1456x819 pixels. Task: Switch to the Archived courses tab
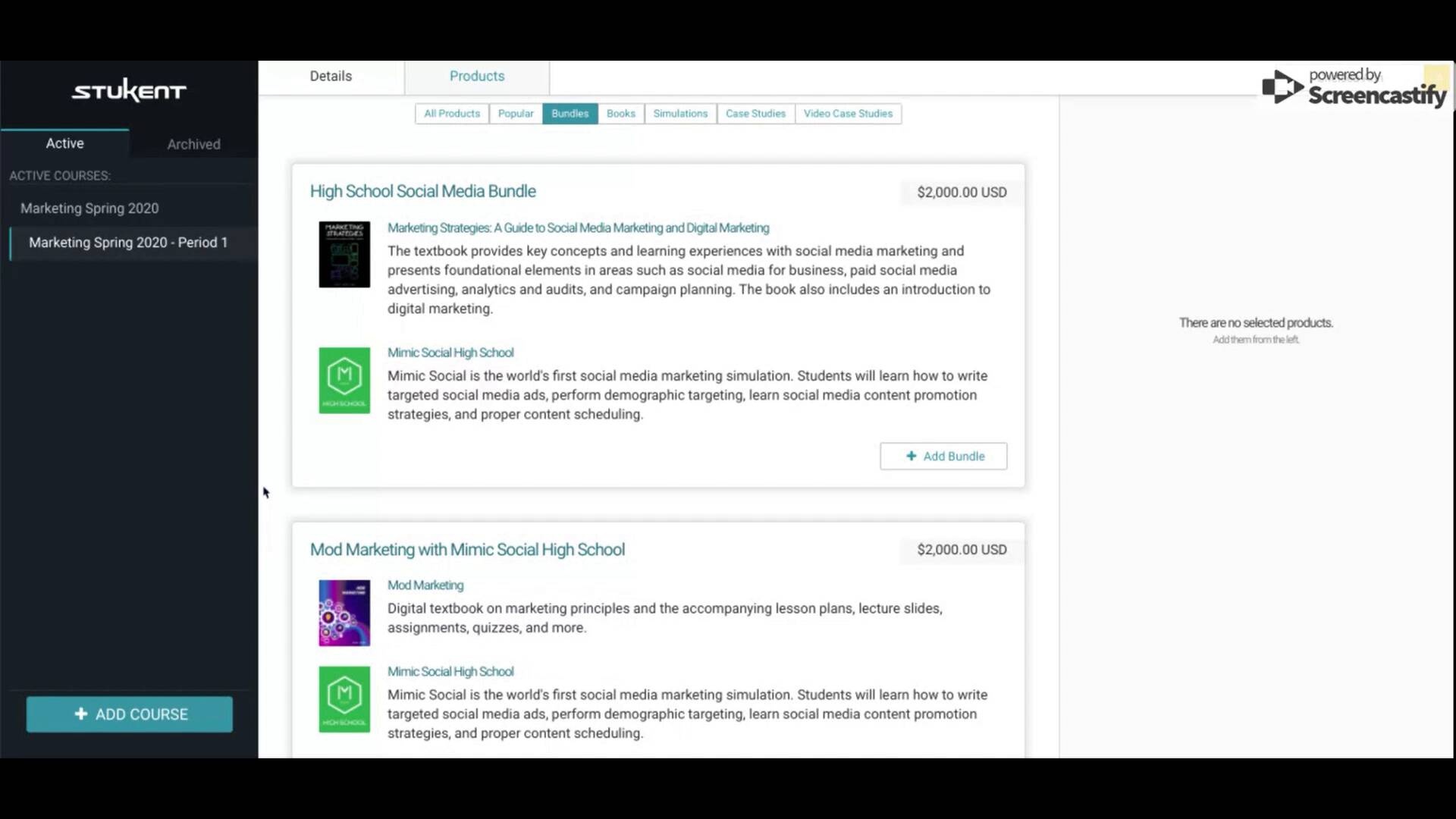tap(193, 143)
